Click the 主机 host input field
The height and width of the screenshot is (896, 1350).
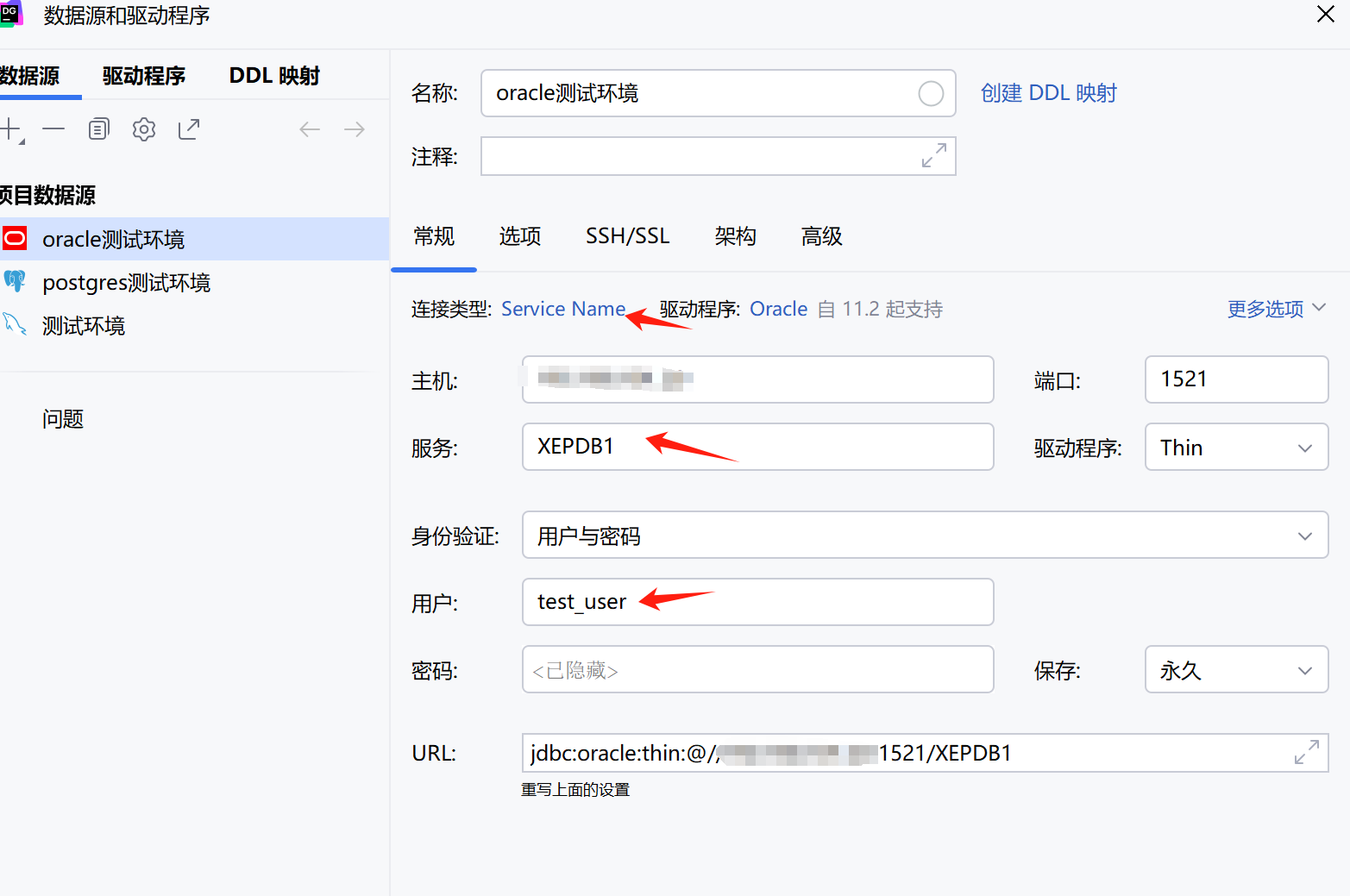click(x=758, y=379)
